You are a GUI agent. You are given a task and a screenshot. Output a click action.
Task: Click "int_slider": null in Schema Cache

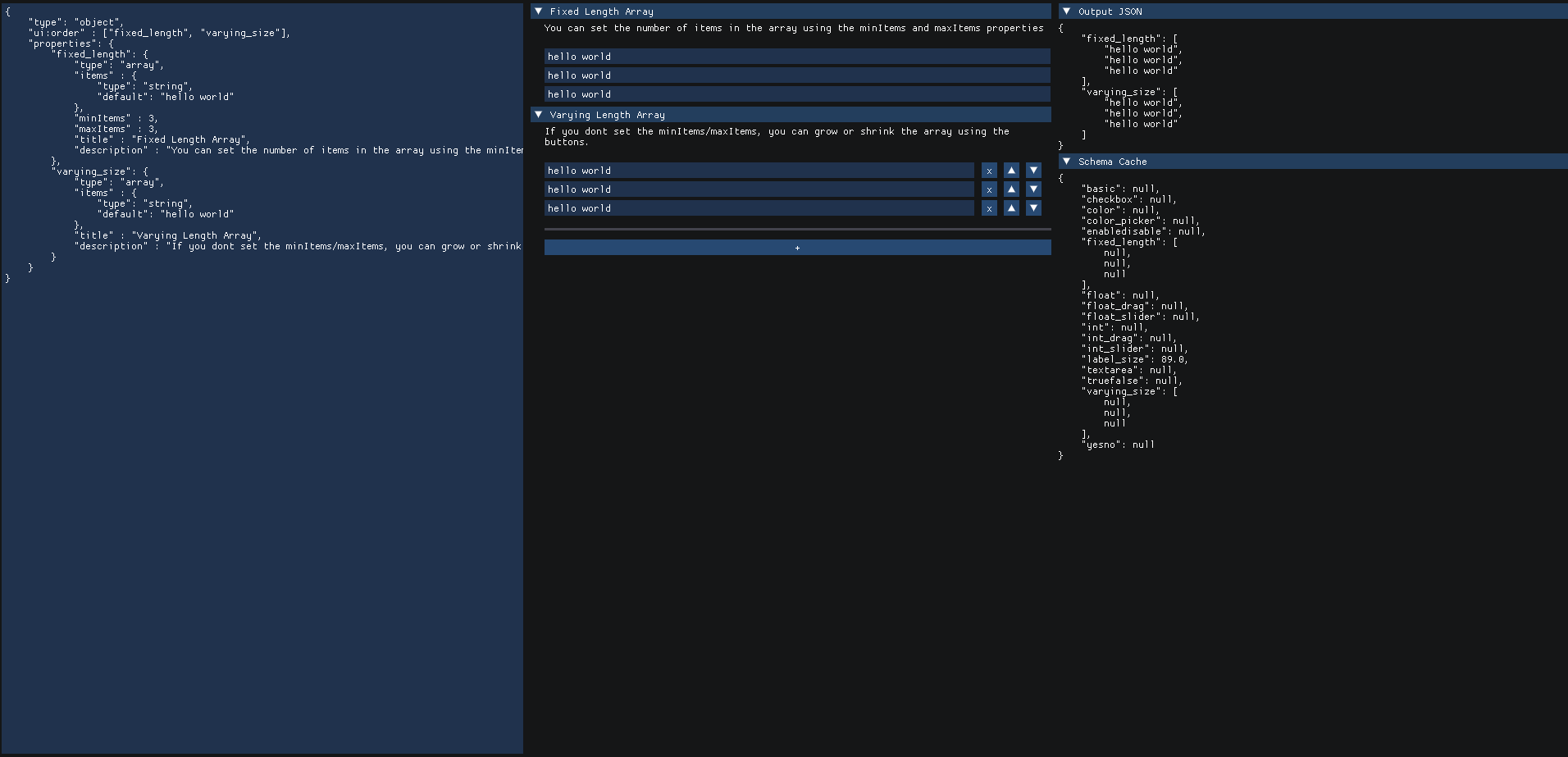(1135, 349)
